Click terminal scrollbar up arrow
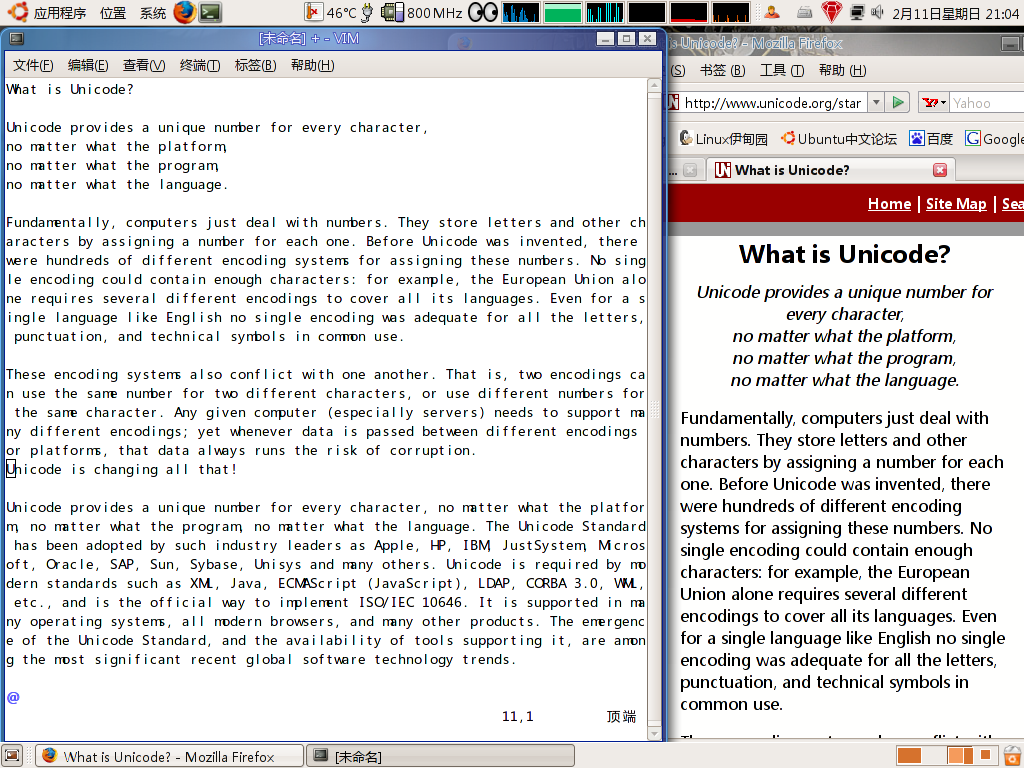 (x=654, y=85)
